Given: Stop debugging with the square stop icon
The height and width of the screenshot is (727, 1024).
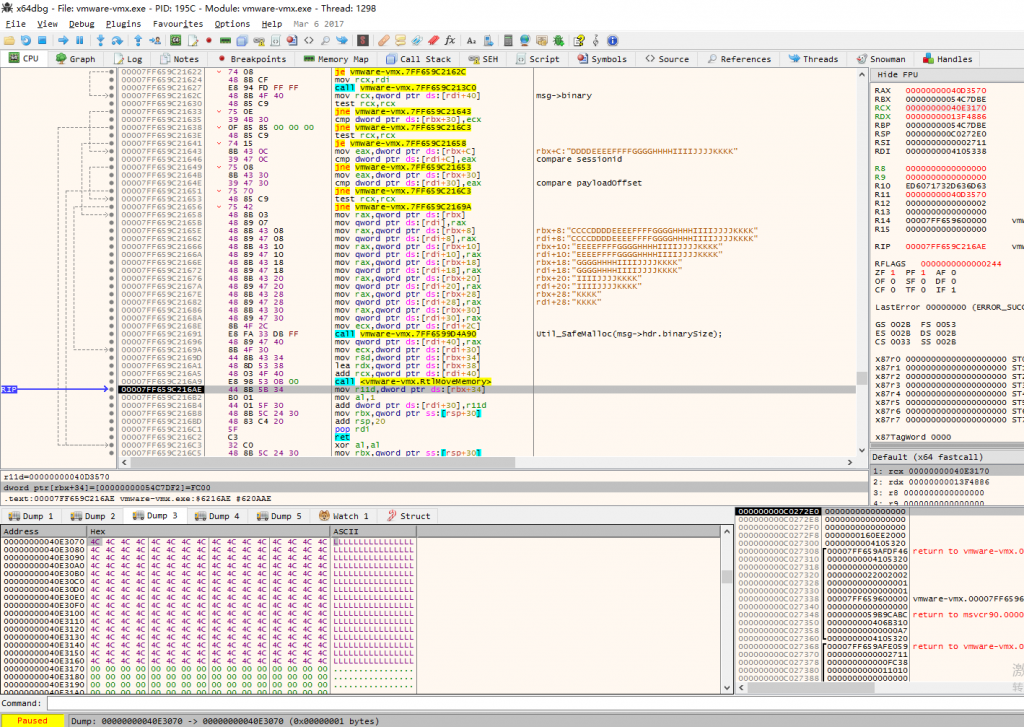Looking at the screenshot, I should click(x=42, y=38).
